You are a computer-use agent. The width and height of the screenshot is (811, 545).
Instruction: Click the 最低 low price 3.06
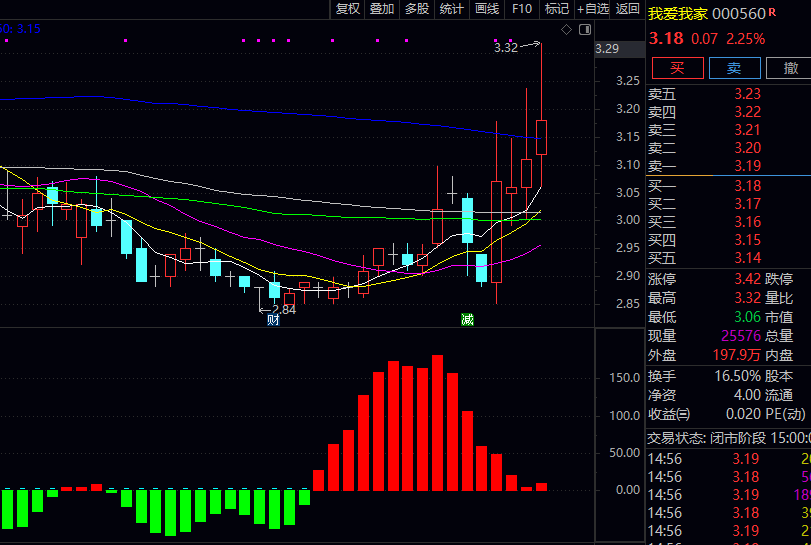[747, 317]
